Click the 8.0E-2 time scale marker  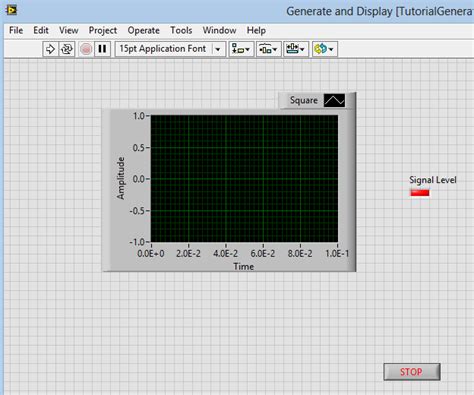click(x=300, y=254)
